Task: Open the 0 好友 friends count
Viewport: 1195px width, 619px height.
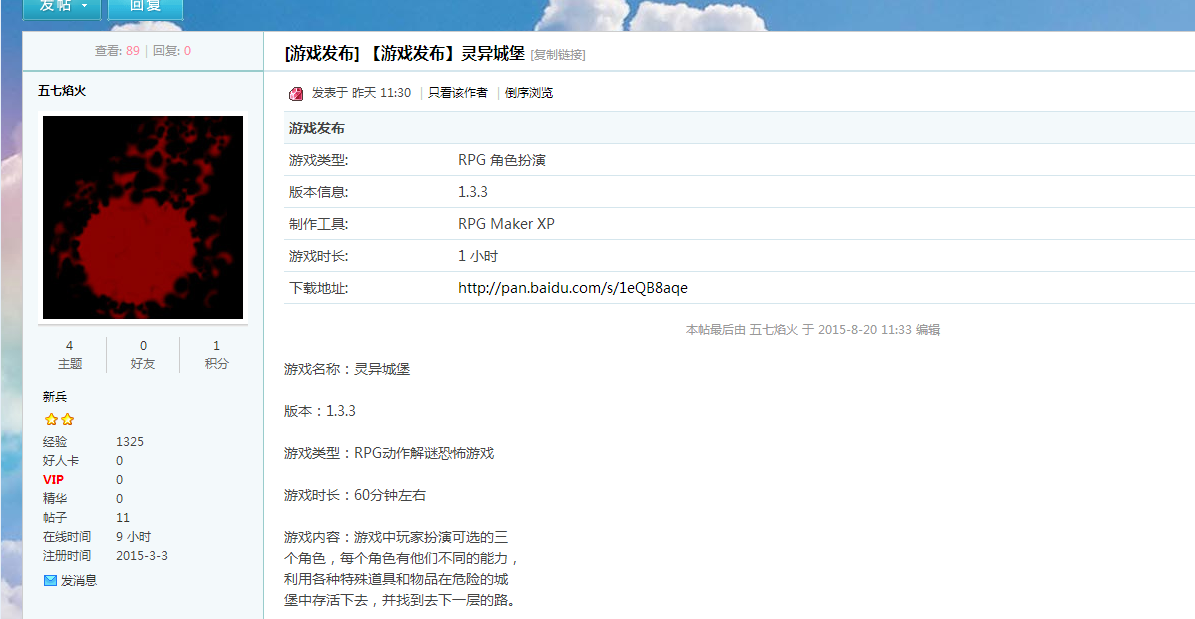Action: pos(143,355)
